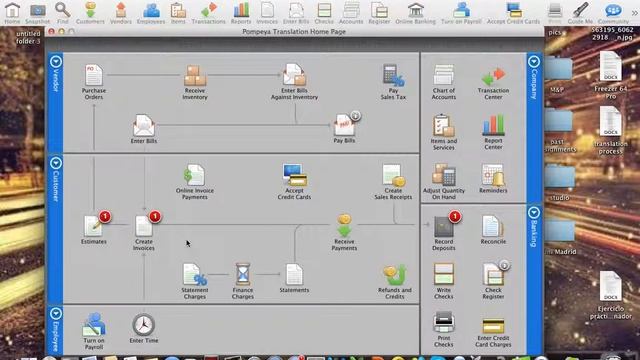Click Find in the toolbar
640x360 pixels.
click(63, 13)
